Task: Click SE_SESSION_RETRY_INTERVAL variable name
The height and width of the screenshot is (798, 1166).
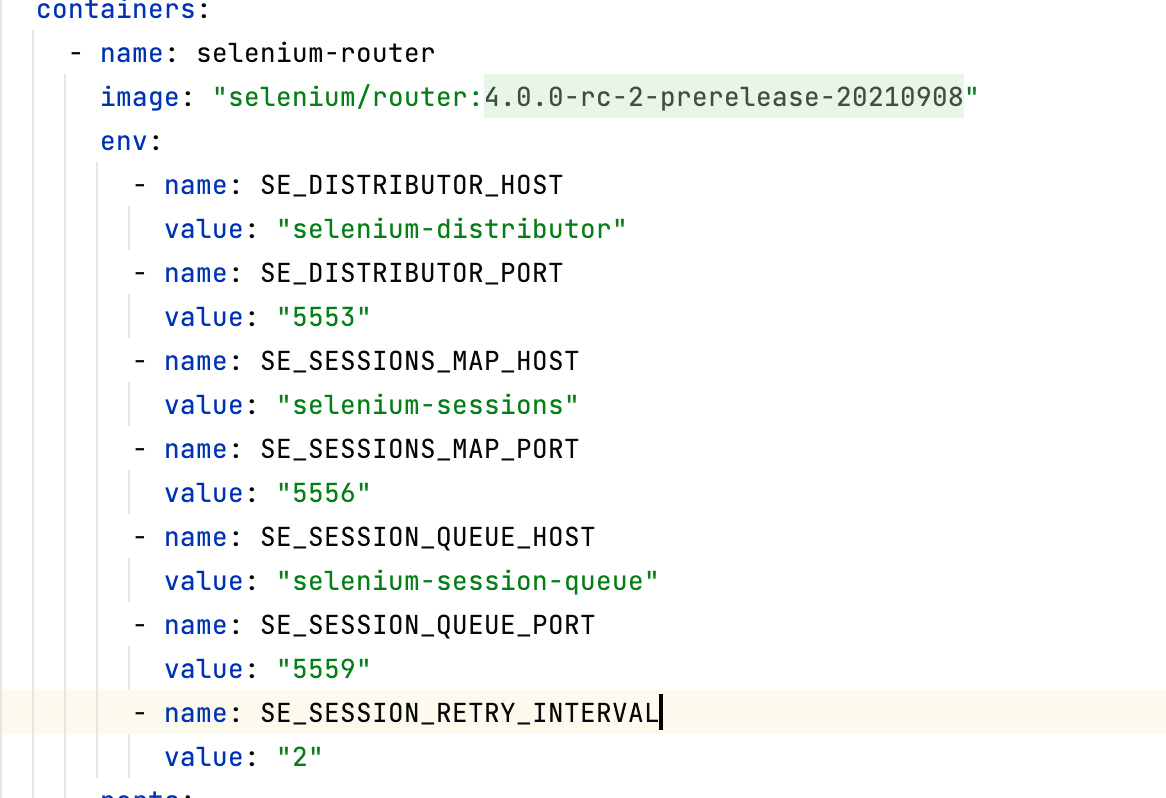Action: pos(460,713)
